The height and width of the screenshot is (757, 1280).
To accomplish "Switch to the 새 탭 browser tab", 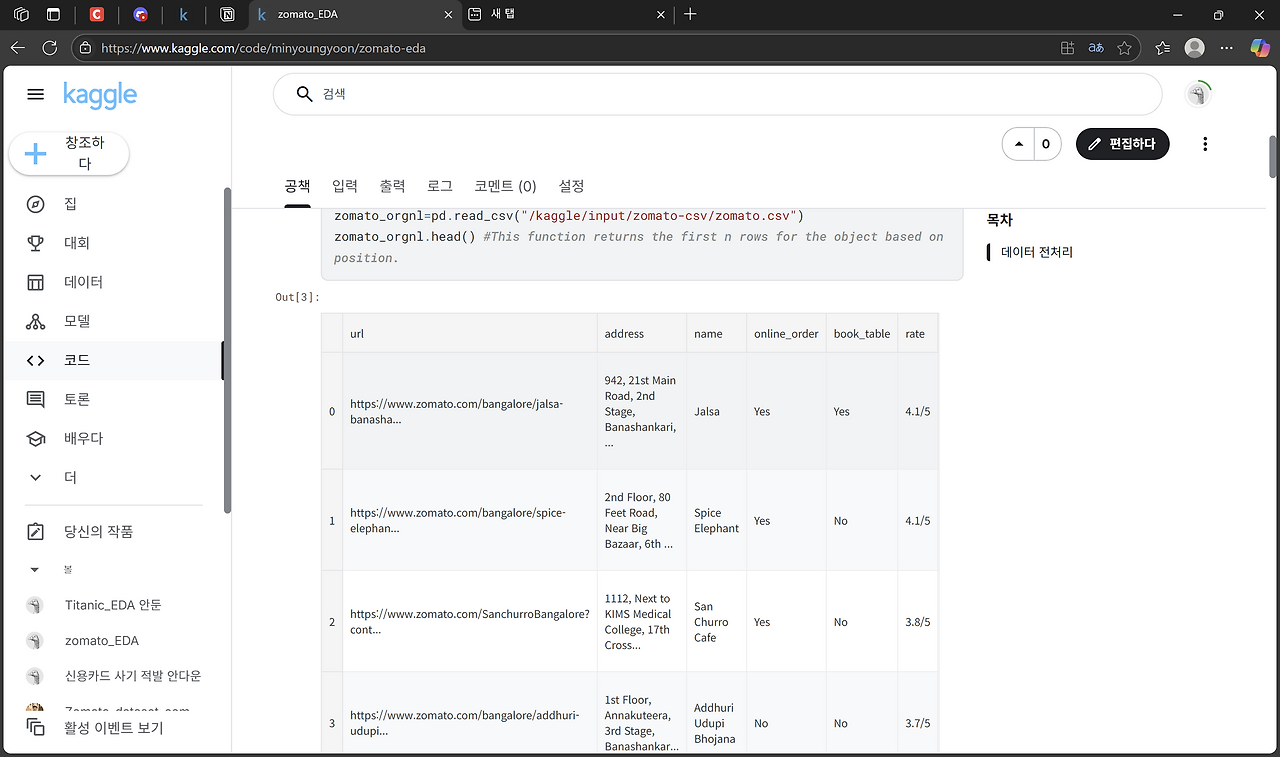I will 566,15.
